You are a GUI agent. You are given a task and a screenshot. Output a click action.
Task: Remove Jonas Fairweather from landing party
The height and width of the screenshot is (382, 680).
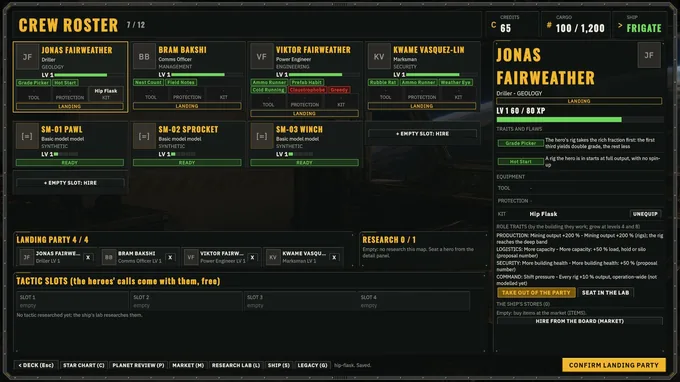click(88, 258)
